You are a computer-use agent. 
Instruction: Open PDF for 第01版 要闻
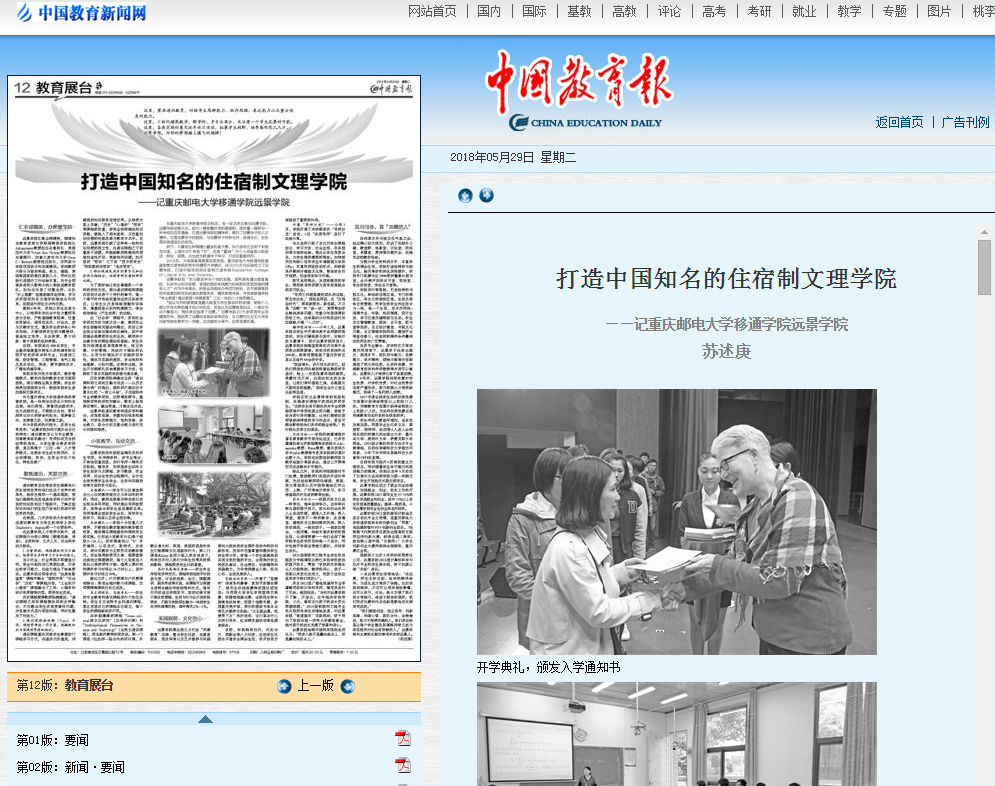(402, 739)
